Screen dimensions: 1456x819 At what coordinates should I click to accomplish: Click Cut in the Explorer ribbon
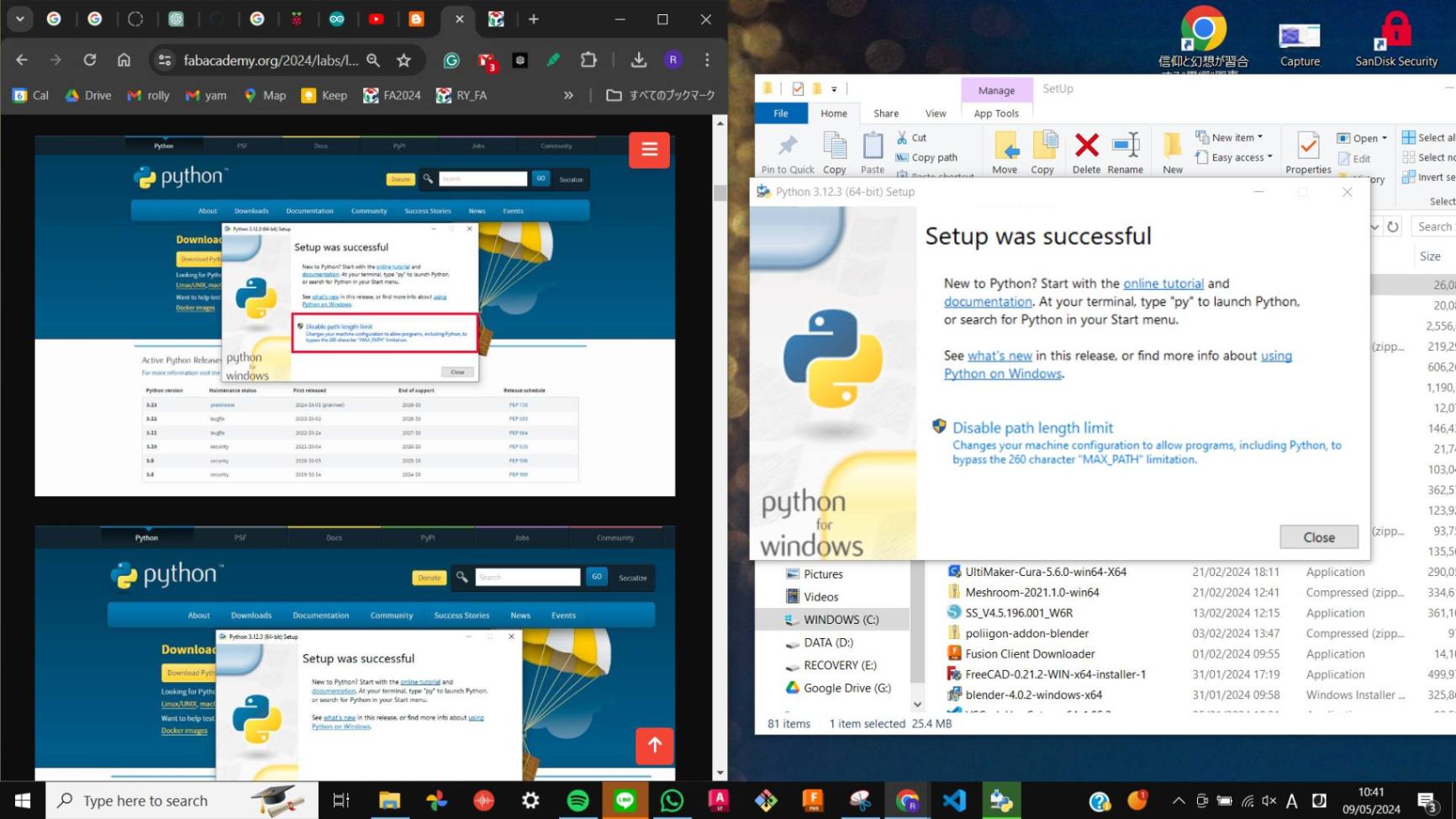[x=911, y=137]
